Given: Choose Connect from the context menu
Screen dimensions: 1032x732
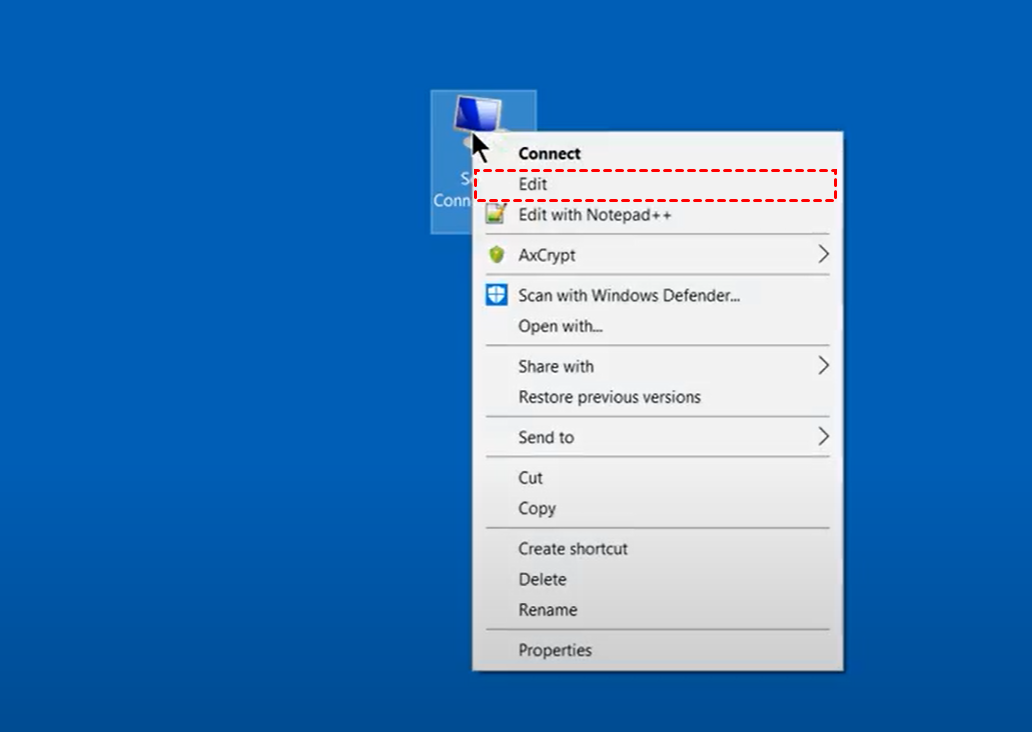Looking at the screenshot, I should coord(658,153).
